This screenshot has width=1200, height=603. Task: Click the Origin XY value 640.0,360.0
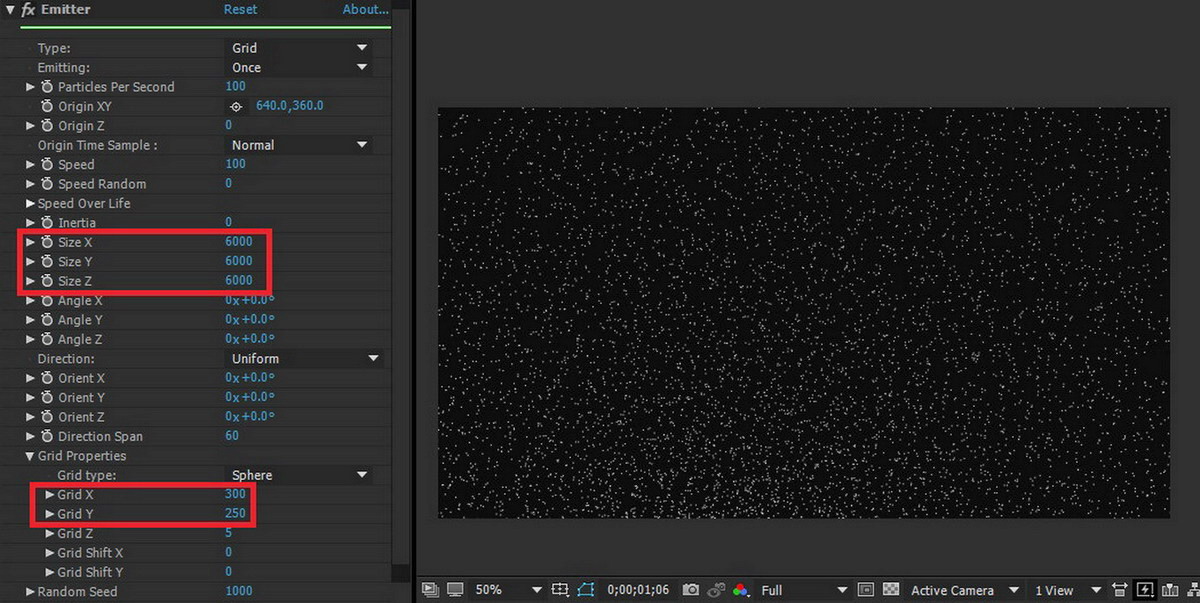pos(290,106)
